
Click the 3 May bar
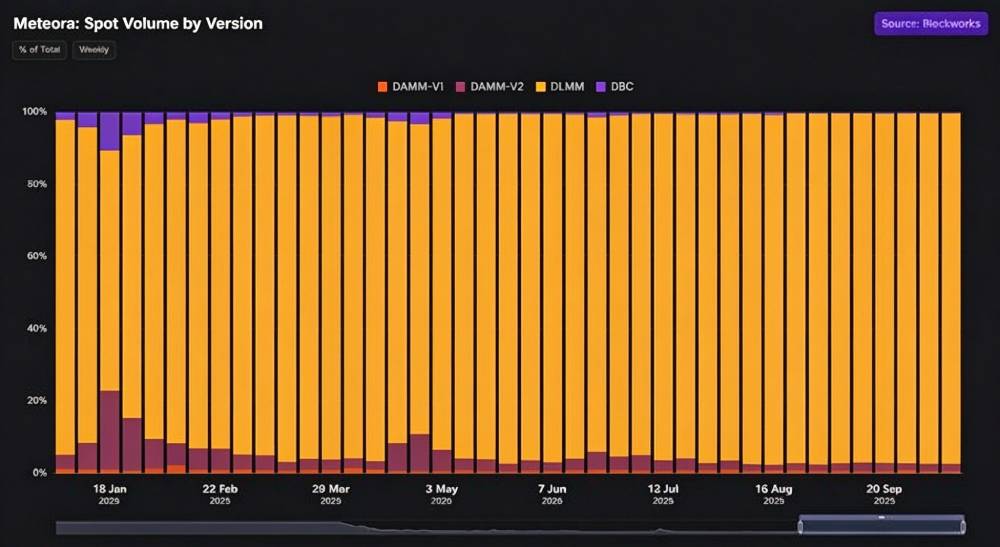(442, 293)
